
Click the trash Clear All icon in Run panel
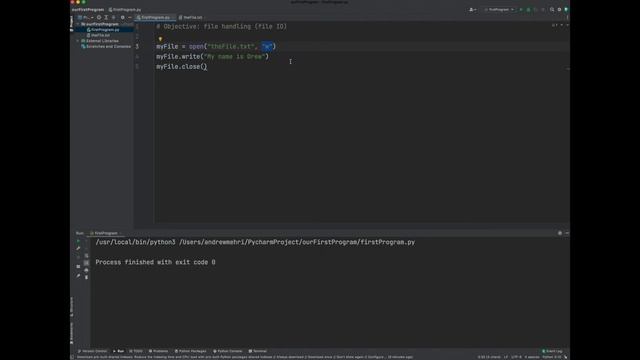86,277
